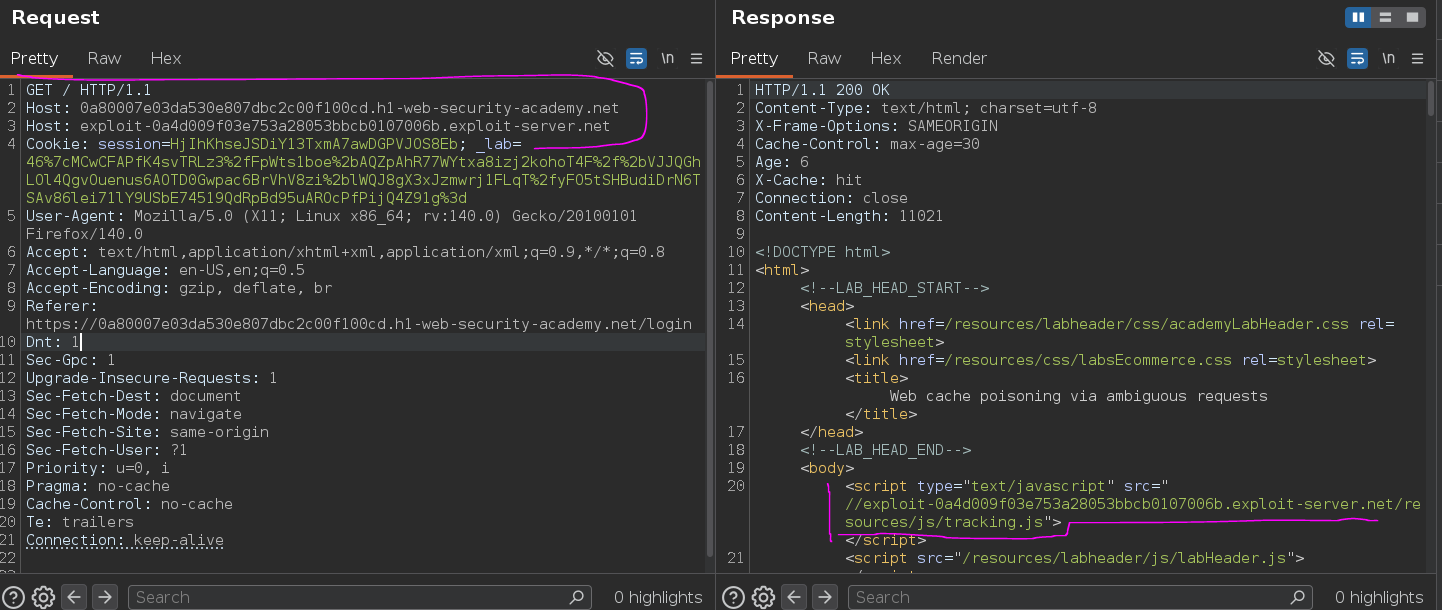
Task: Go to previous search match in Response
Action: point(795,597)
